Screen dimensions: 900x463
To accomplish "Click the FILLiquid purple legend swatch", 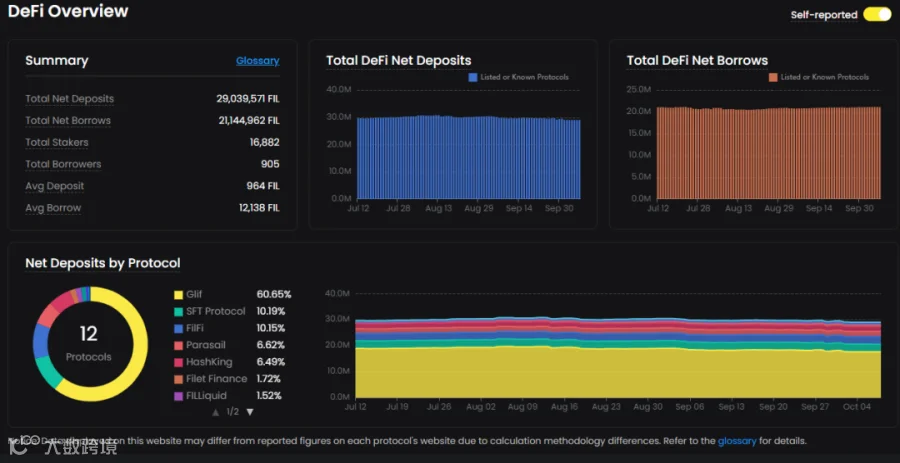I will tap(179, 396).
